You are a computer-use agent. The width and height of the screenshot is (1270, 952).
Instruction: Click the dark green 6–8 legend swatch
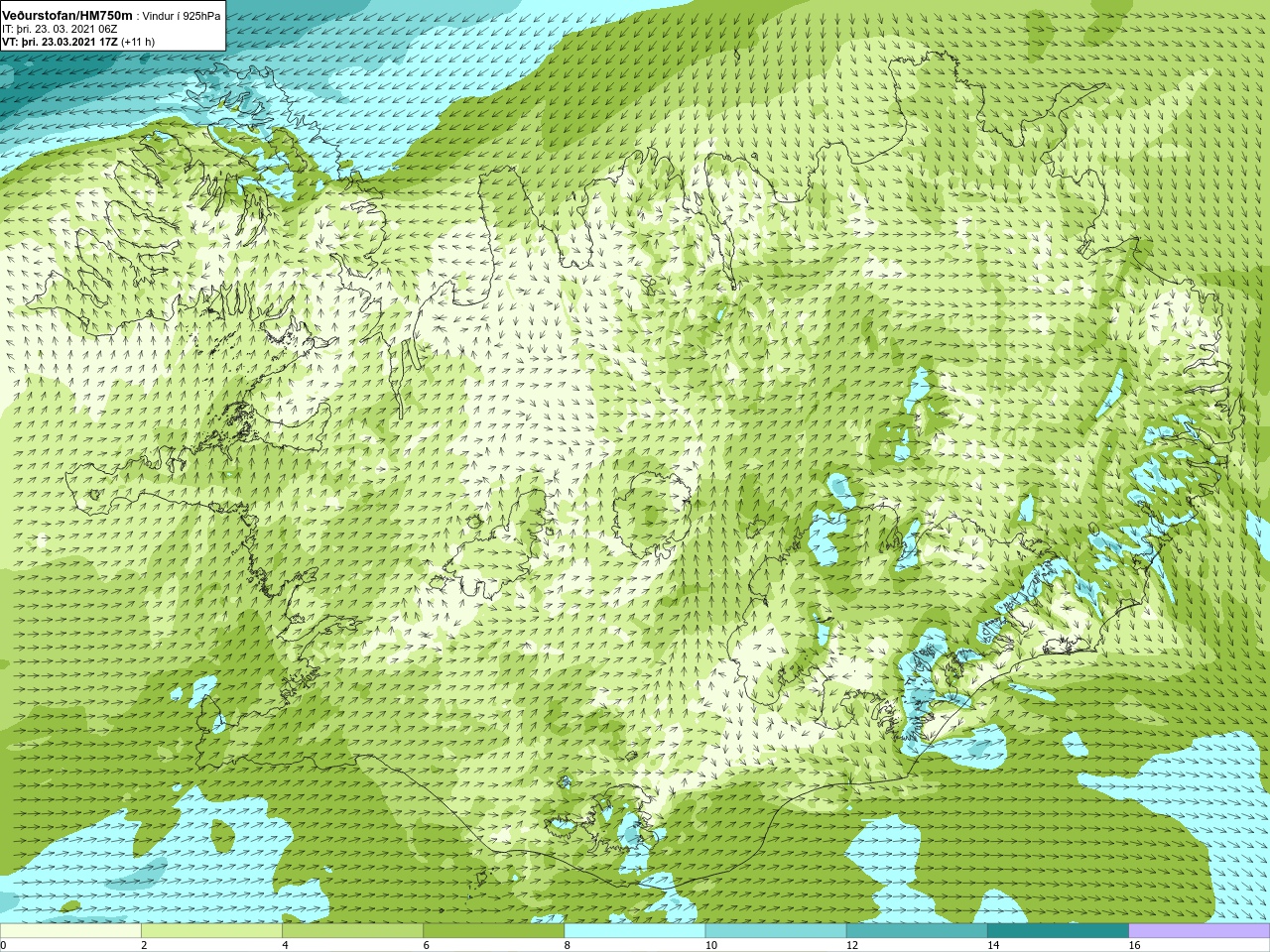coord(494,931)
